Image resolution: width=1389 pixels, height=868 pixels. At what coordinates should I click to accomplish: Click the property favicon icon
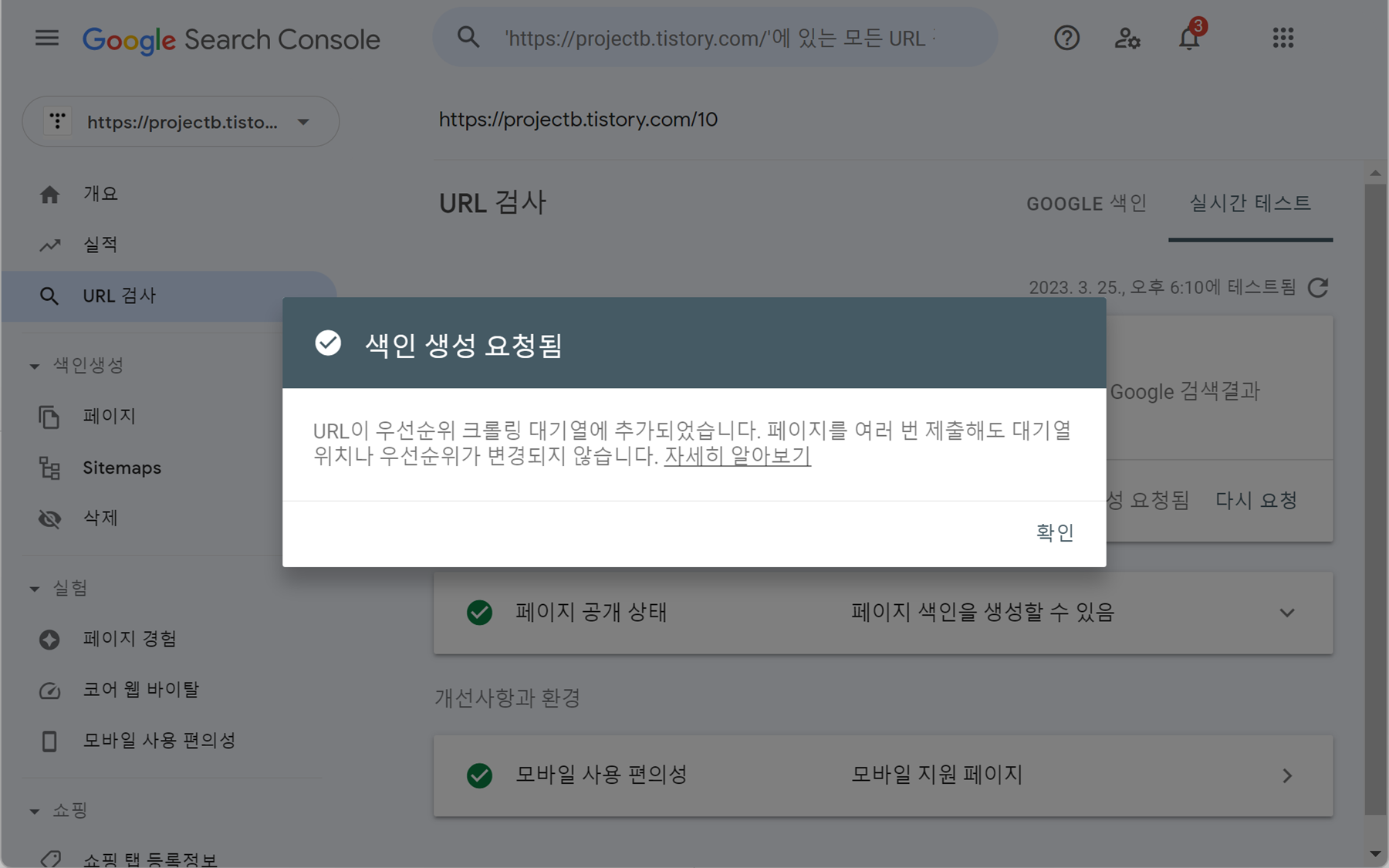[57, 121]
